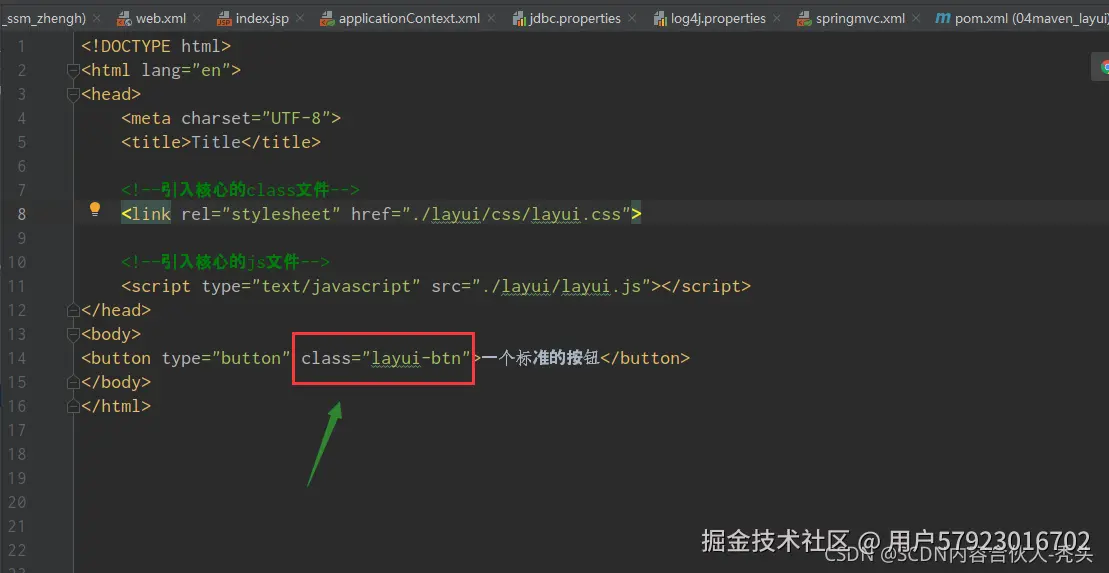Image resolution: width=1109 pixels, height=573 pixels.
Task: Close the jdbc.properties tab
Action: (x=632, y=18)
